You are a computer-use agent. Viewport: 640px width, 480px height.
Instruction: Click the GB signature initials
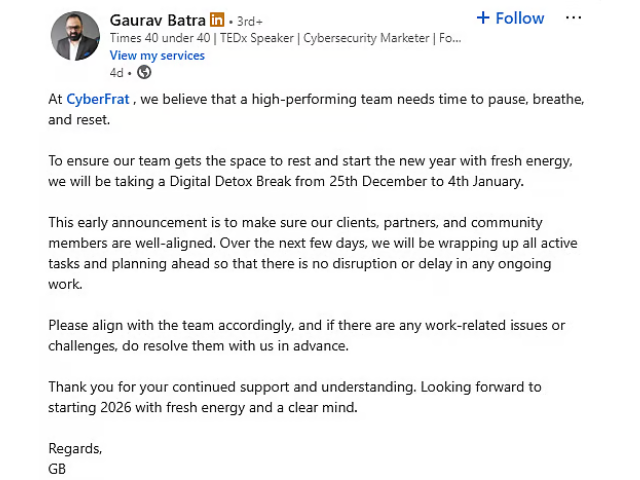pyautogui.click(x=57, y=468)
